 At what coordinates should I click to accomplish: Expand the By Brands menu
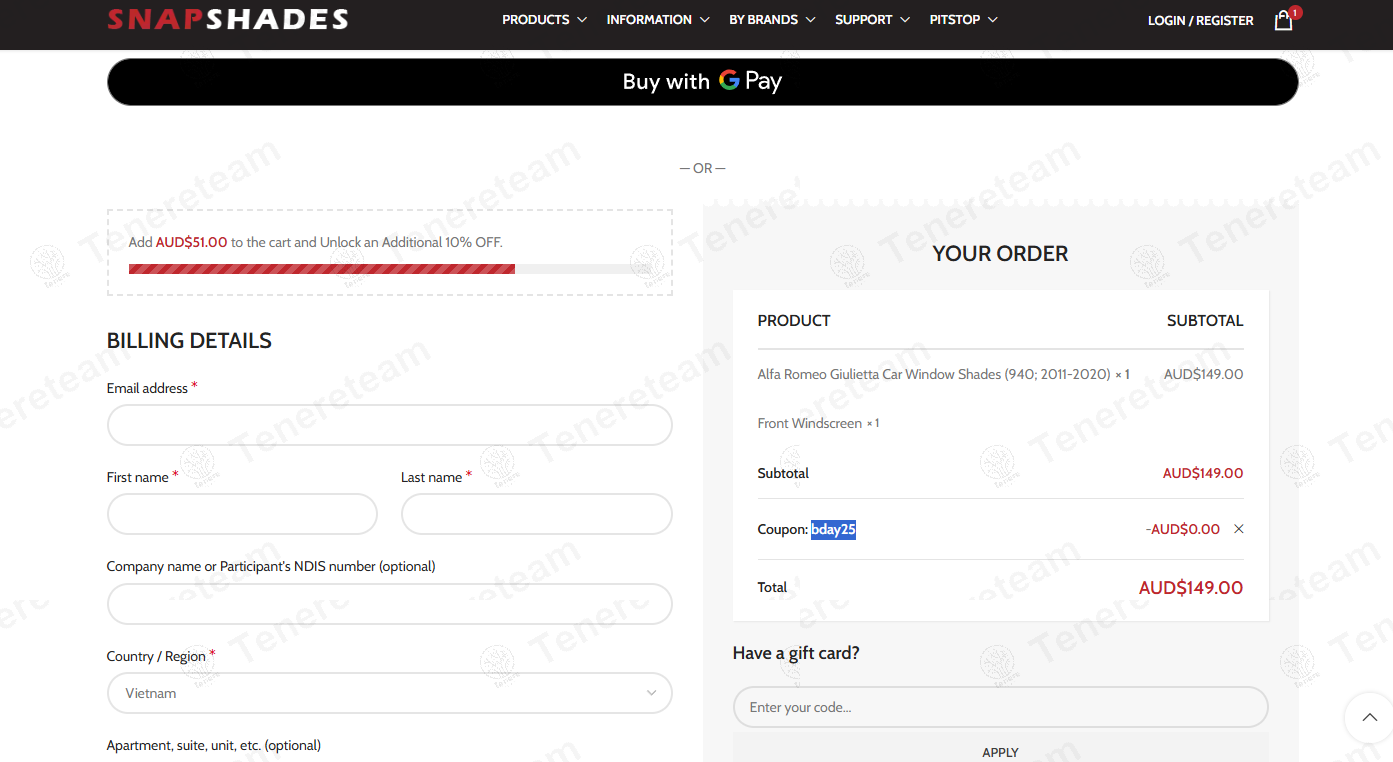tap(772, 20)
